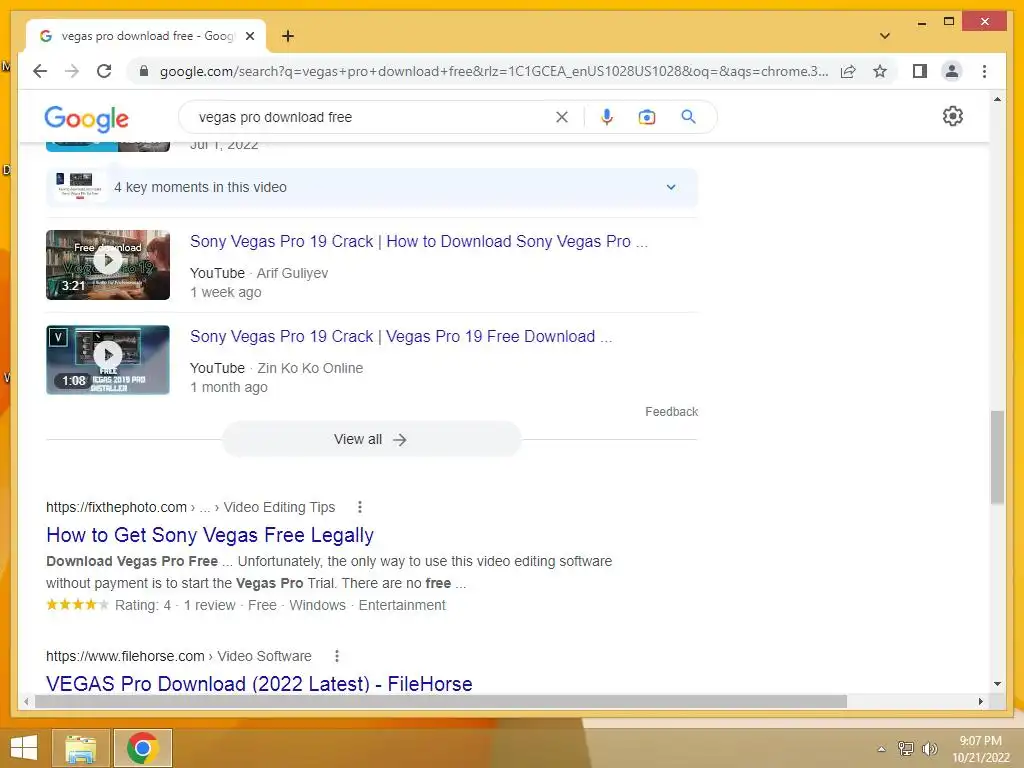Screen dimensions: 1024x768
Task: Open network status tray icon
Action: coord(905,748)
